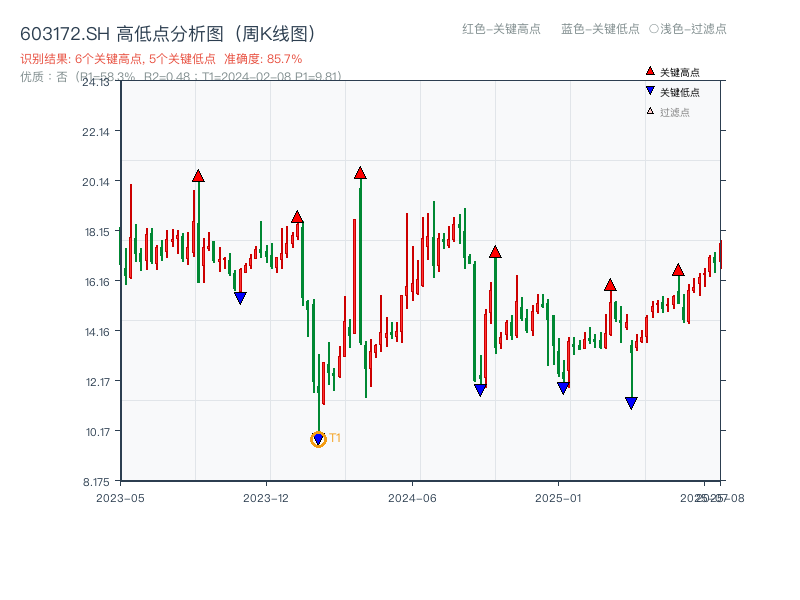800x600 pixels.
Task: Click the highest red triangle near 2024-06
Action: coord(360,173)
